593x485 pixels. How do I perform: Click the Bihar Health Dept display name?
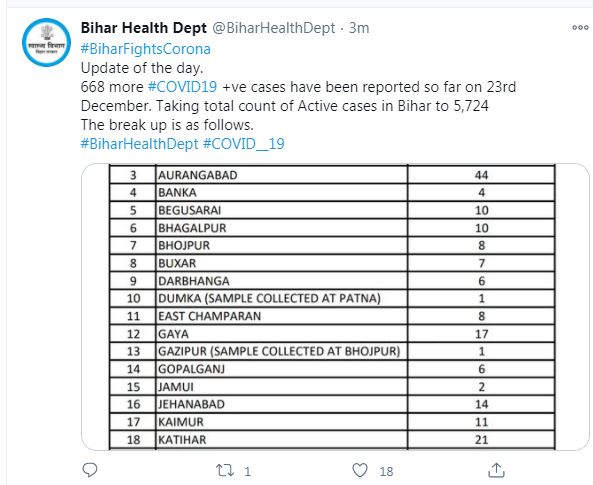click(x=144, y=28)
